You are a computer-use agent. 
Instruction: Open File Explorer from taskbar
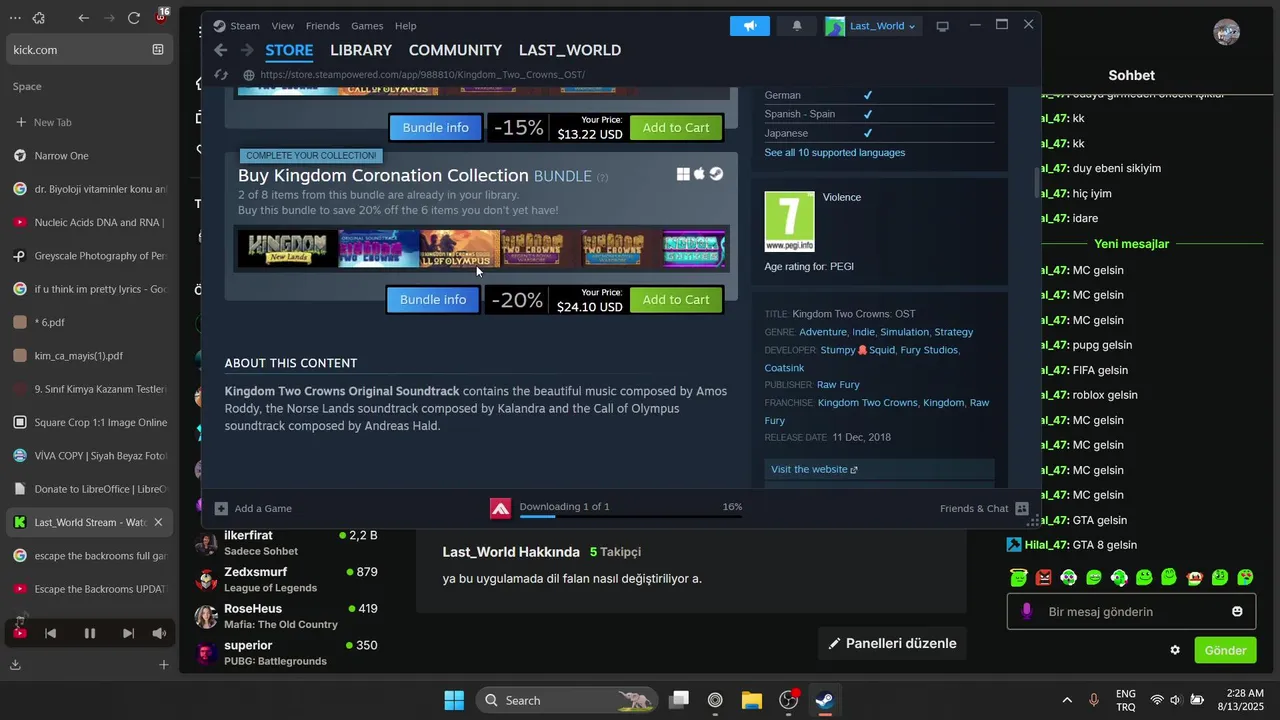pos(752,700)
